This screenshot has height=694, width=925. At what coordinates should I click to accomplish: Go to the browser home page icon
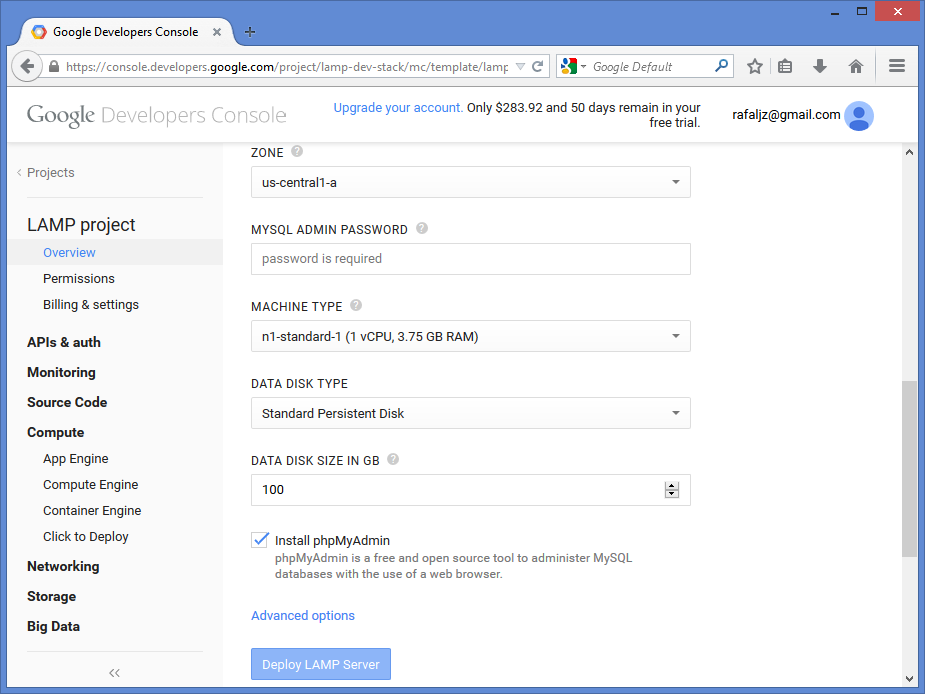click(x=855, y=66)
